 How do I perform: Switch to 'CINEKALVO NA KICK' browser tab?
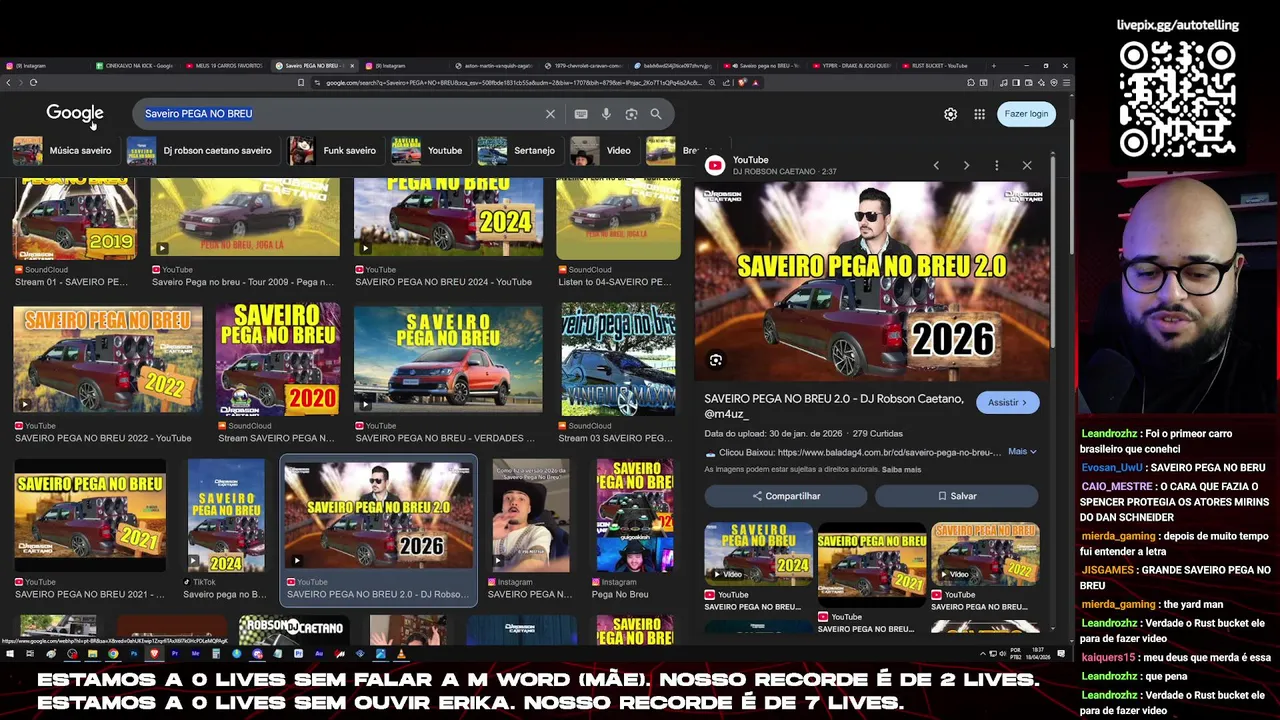click(134, 66)
